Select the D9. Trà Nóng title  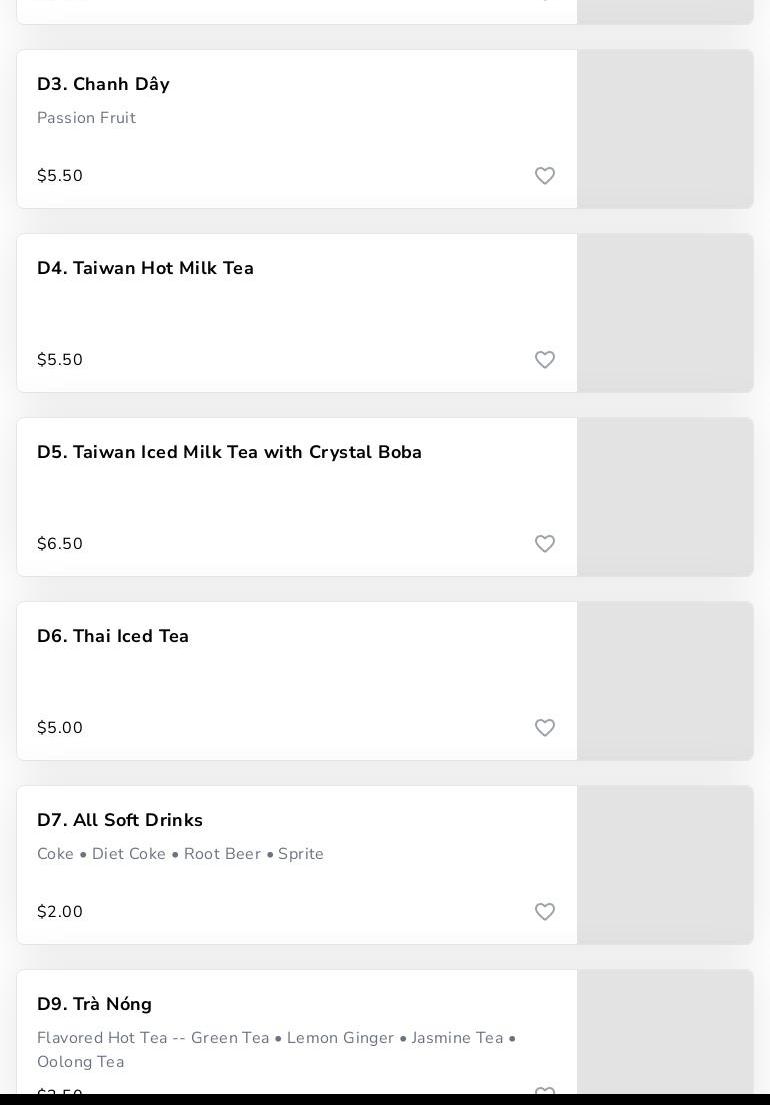click(x=94, y=1004)
